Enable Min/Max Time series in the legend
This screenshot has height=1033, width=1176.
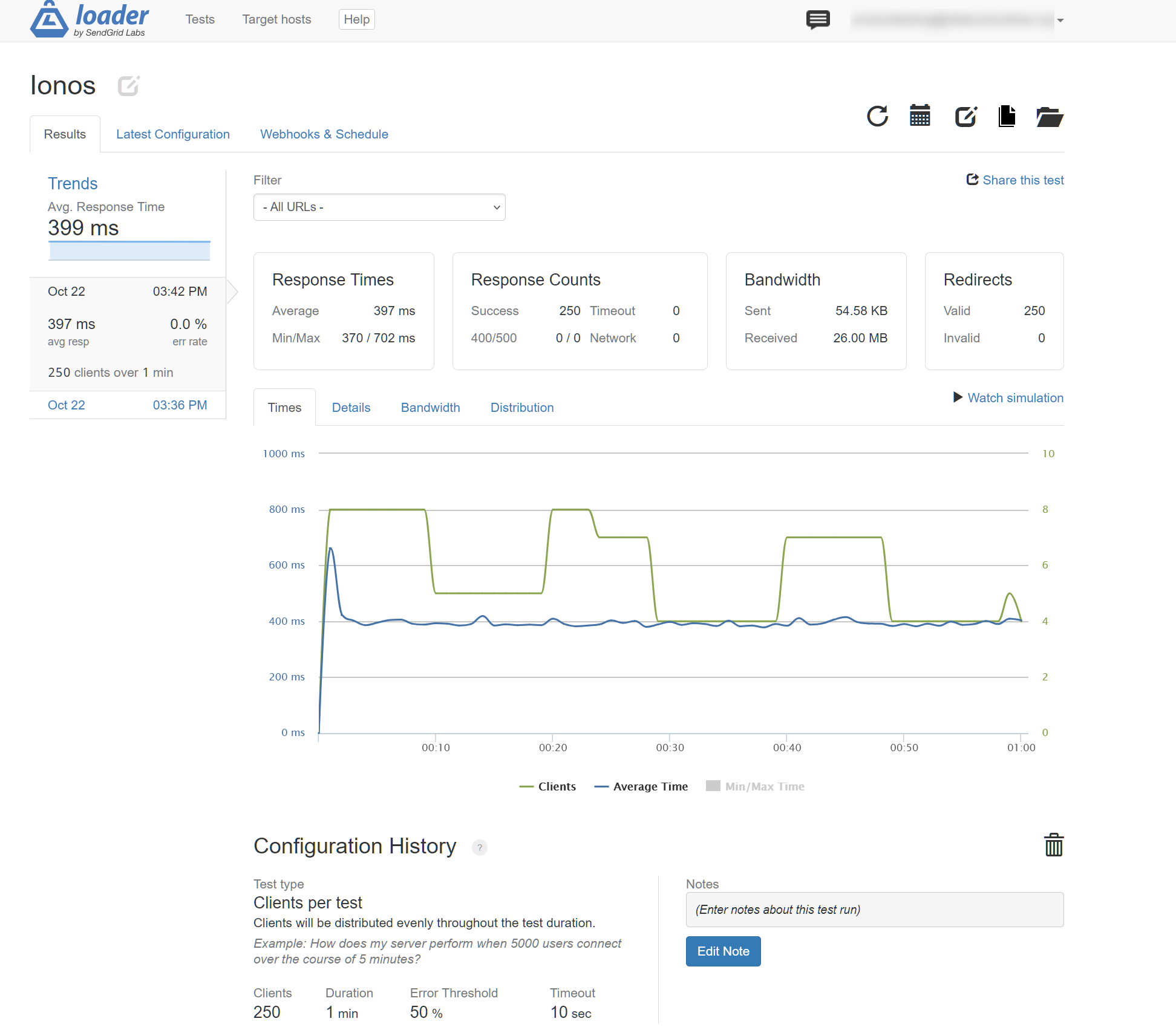pyautogui.click(x=756, y=786)
